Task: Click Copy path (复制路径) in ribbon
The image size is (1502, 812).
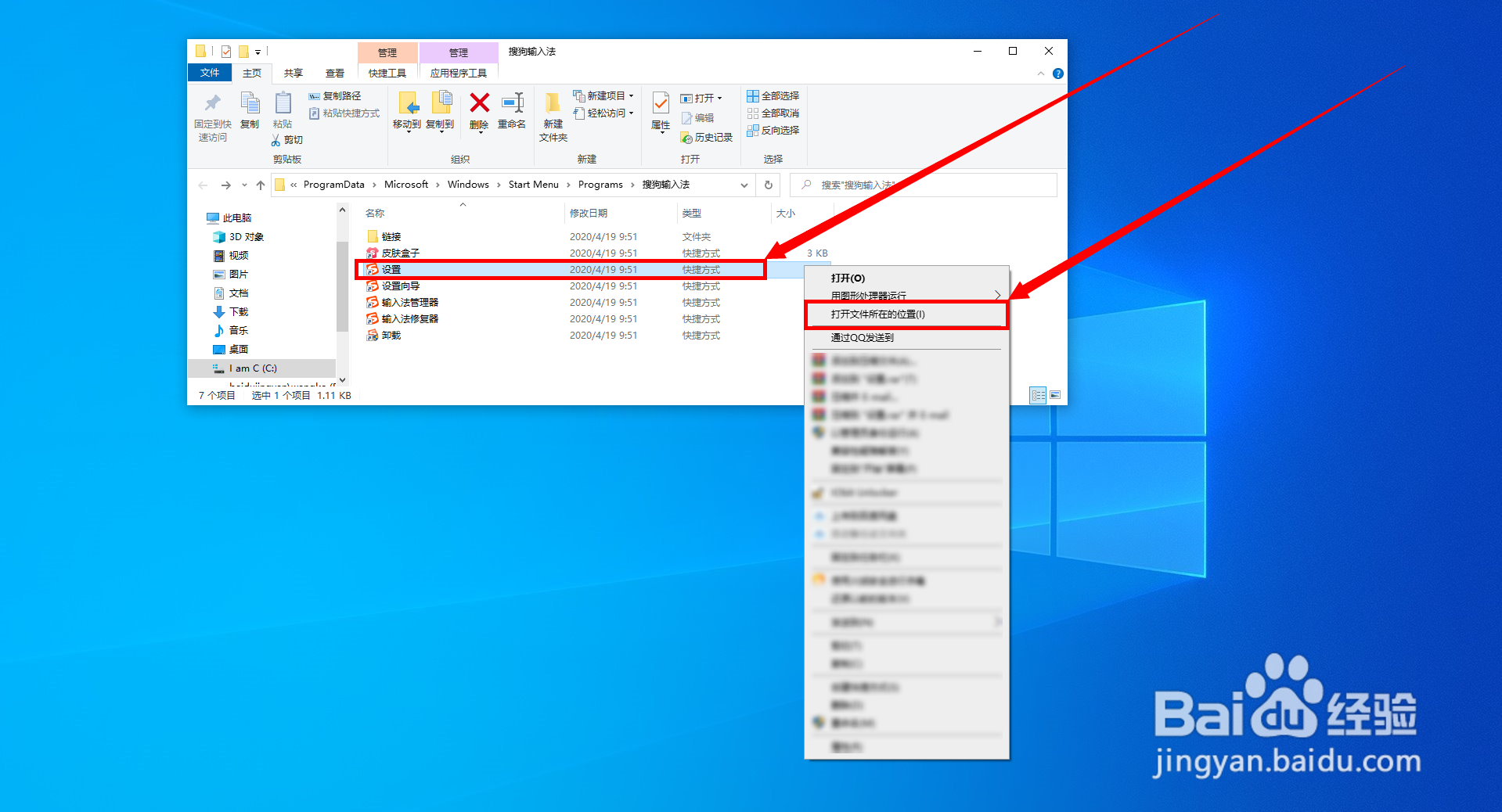Action: click(x=335, y=96)
